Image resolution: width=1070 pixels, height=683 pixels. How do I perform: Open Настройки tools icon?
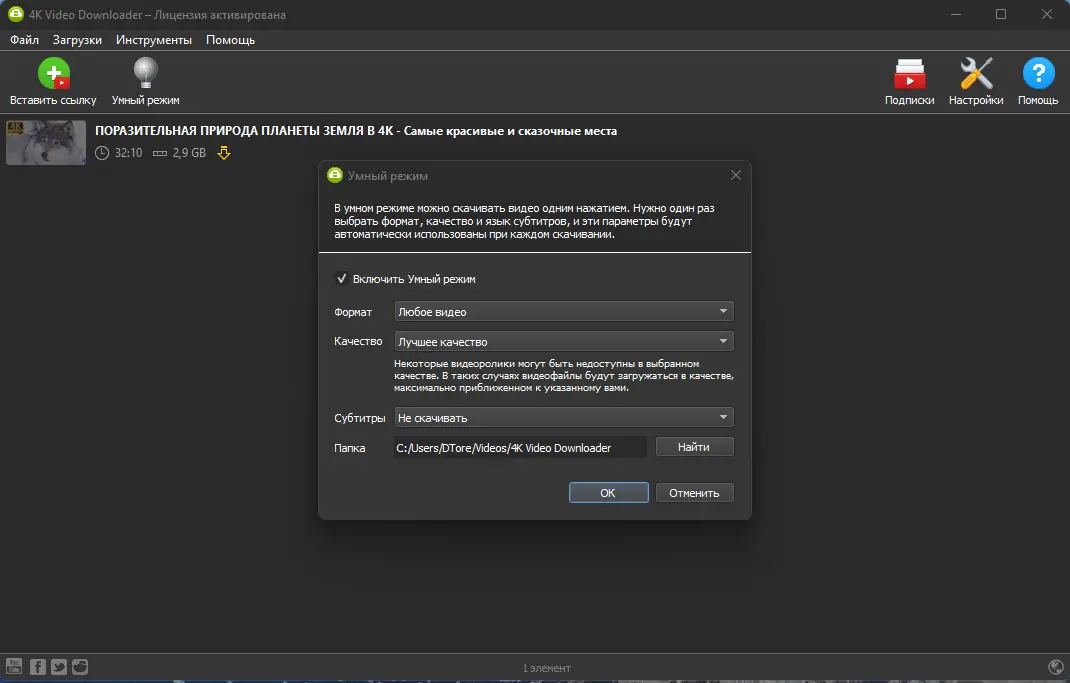(x=977, y=73)
